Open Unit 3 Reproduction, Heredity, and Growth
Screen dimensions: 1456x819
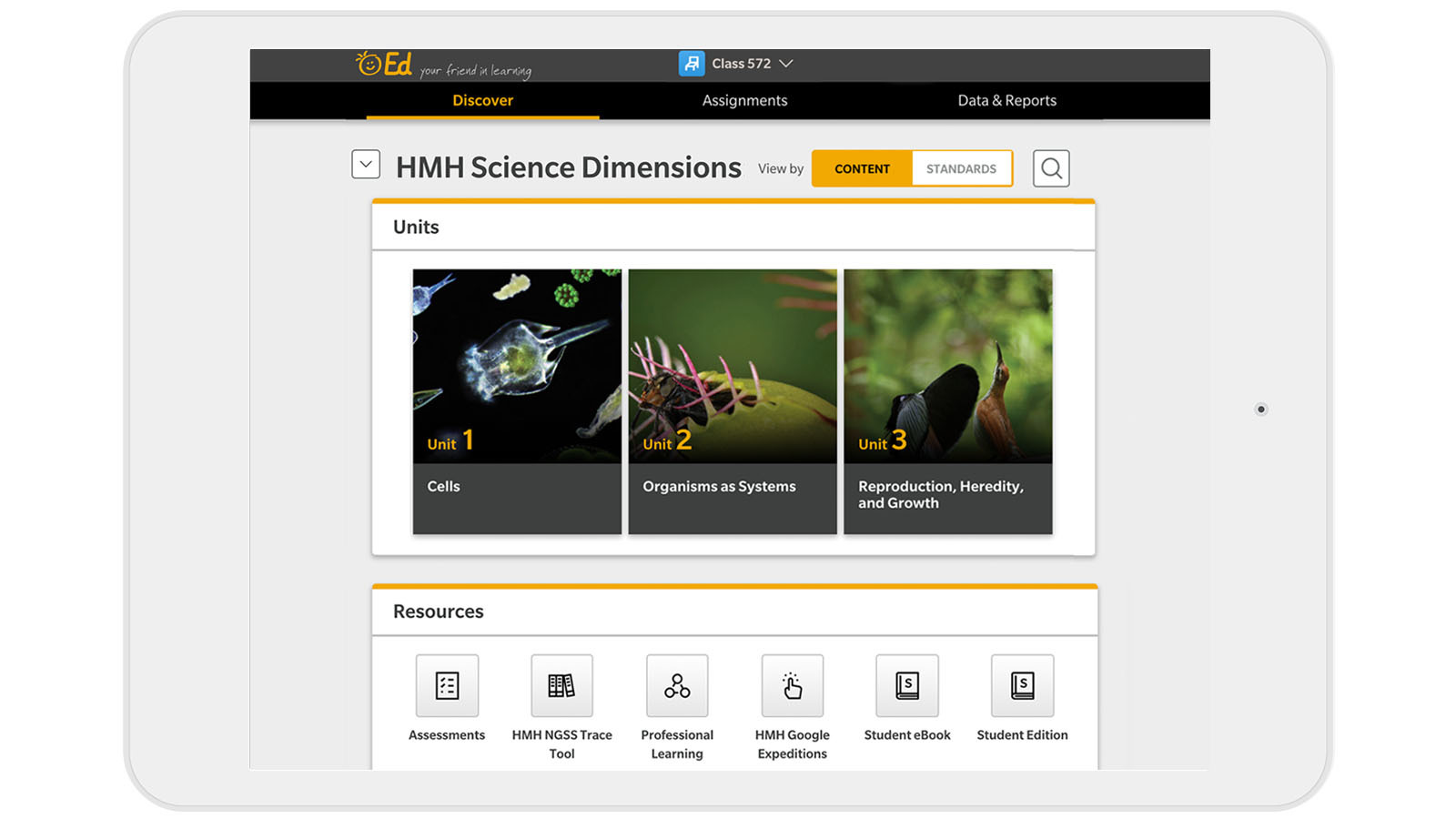coord(947,400)
